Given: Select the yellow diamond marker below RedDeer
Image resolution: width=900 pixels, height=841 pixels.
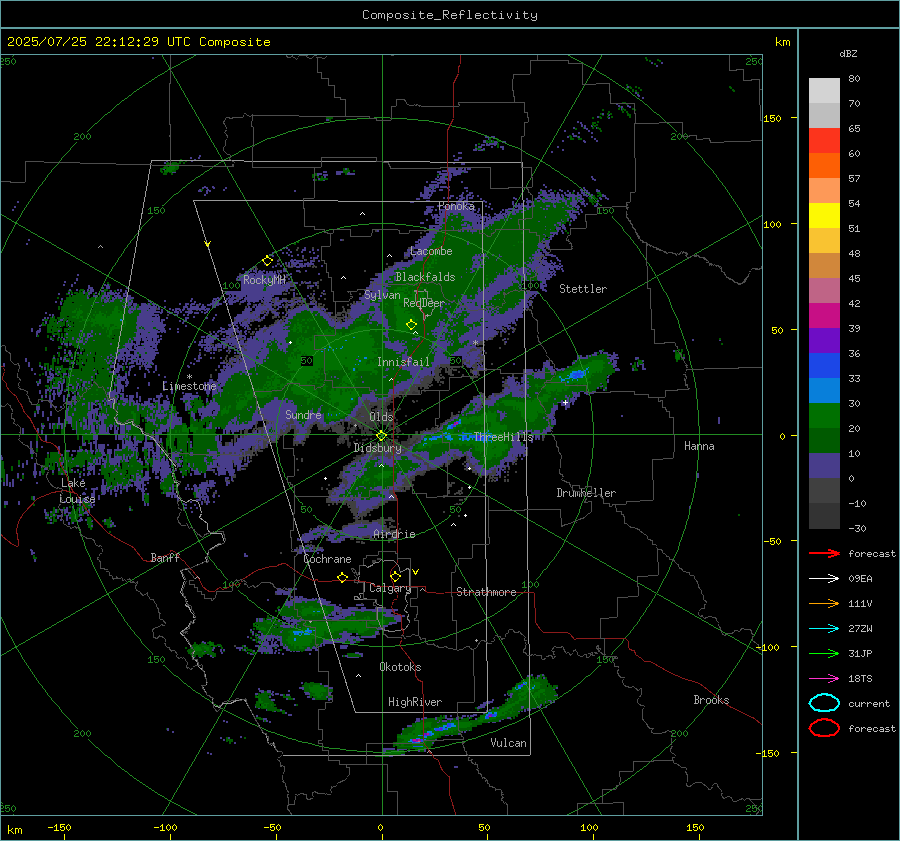Looking at the screenshot, I should [412, 325].
